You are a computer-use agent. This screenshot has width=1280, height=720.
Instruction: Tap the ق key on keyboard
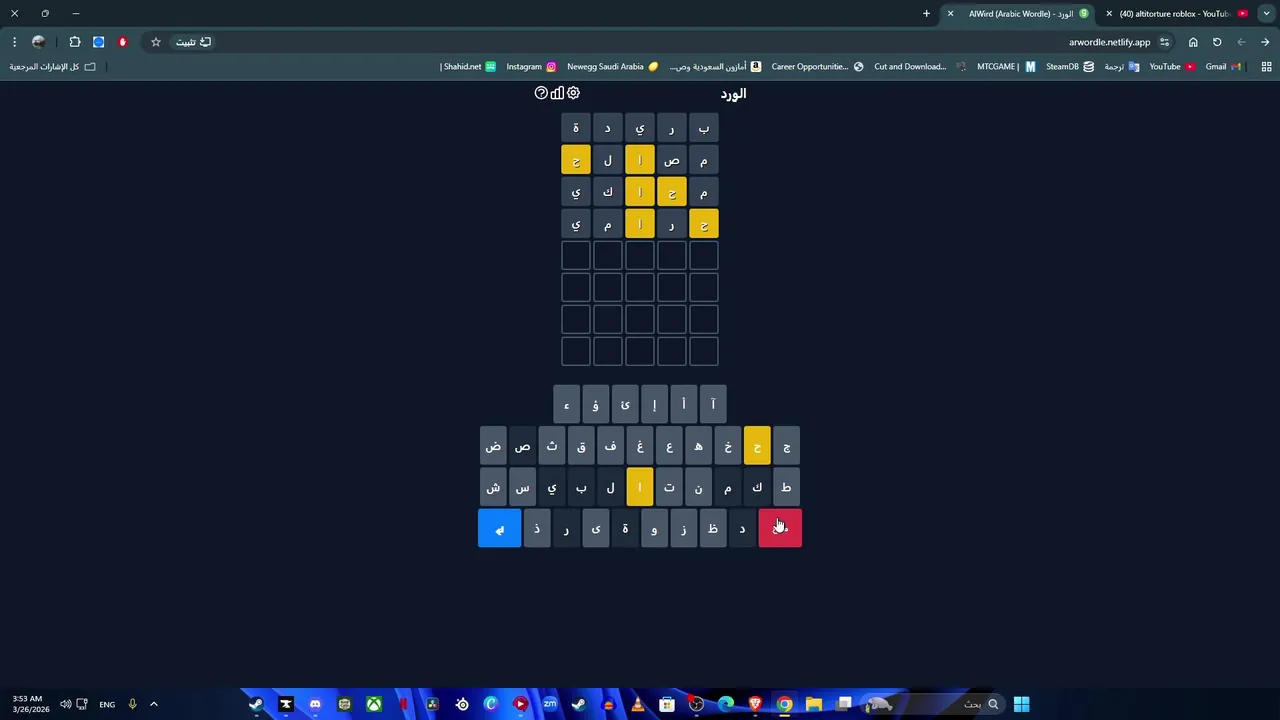coord(581,446)
